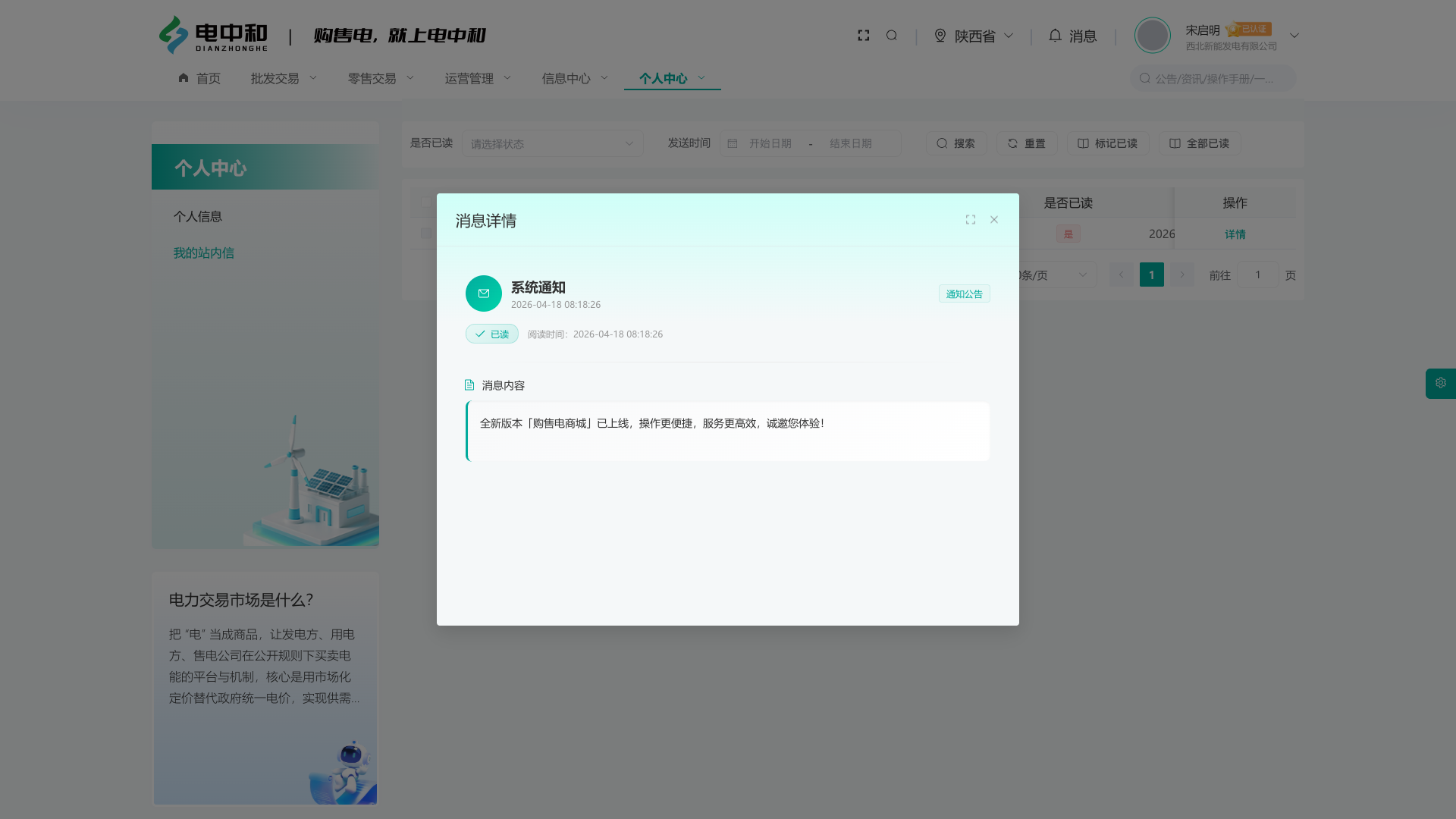
Task: Check the first message row checkbox
Action: pos(426,234)
